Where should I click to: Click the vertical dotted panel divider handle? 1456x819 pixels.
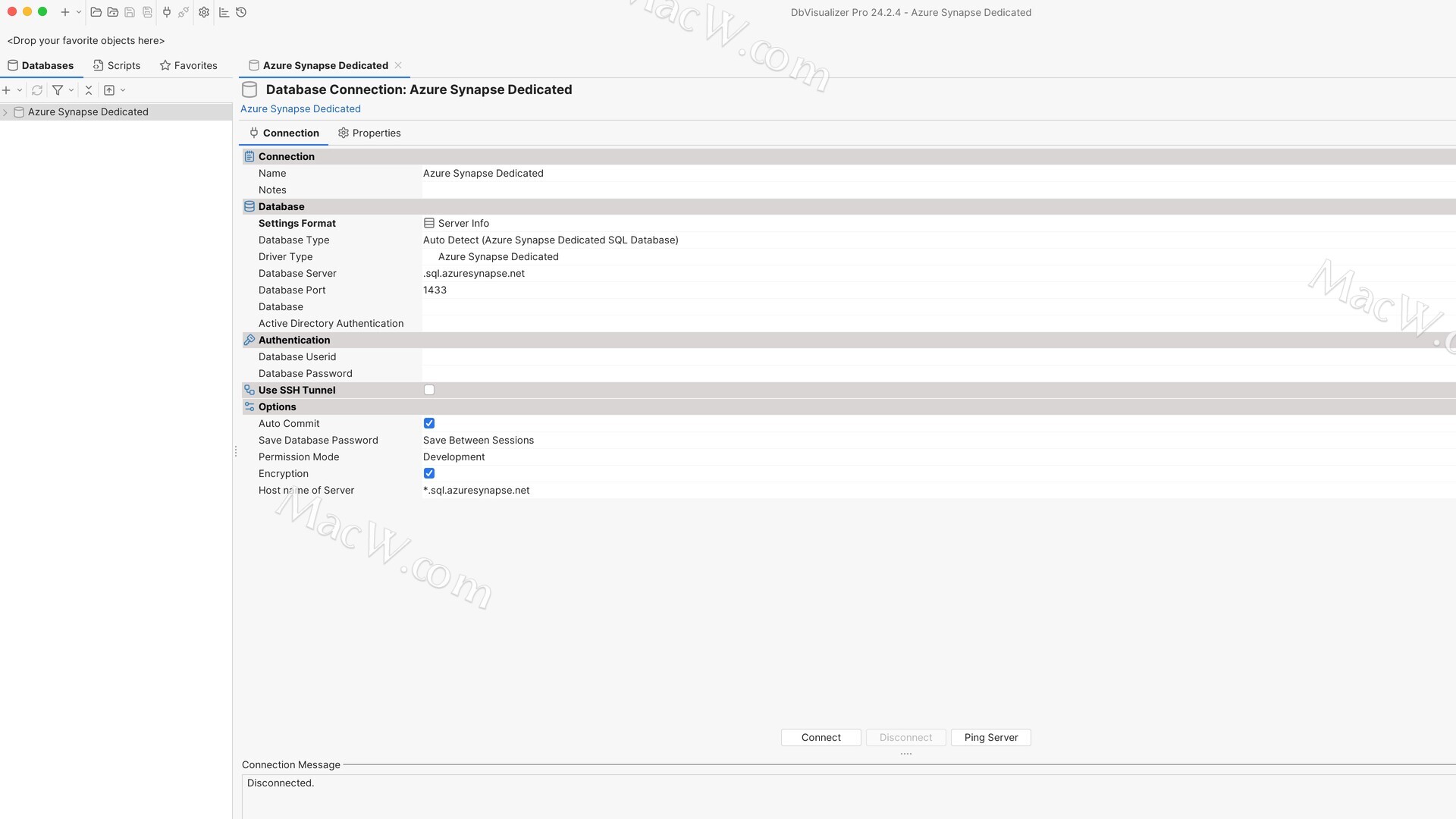[236, 451]
